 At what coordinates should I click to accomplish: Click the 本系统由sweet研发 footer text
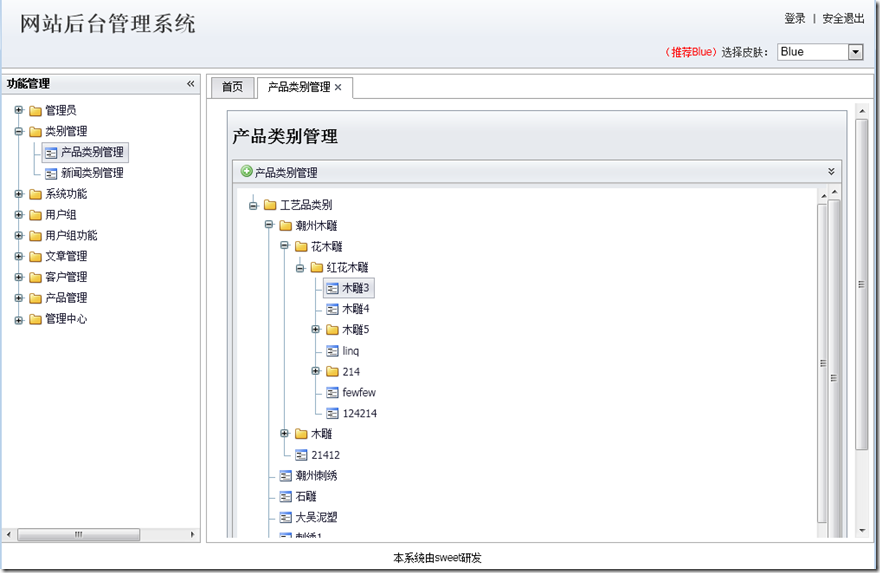click(437, 558)
